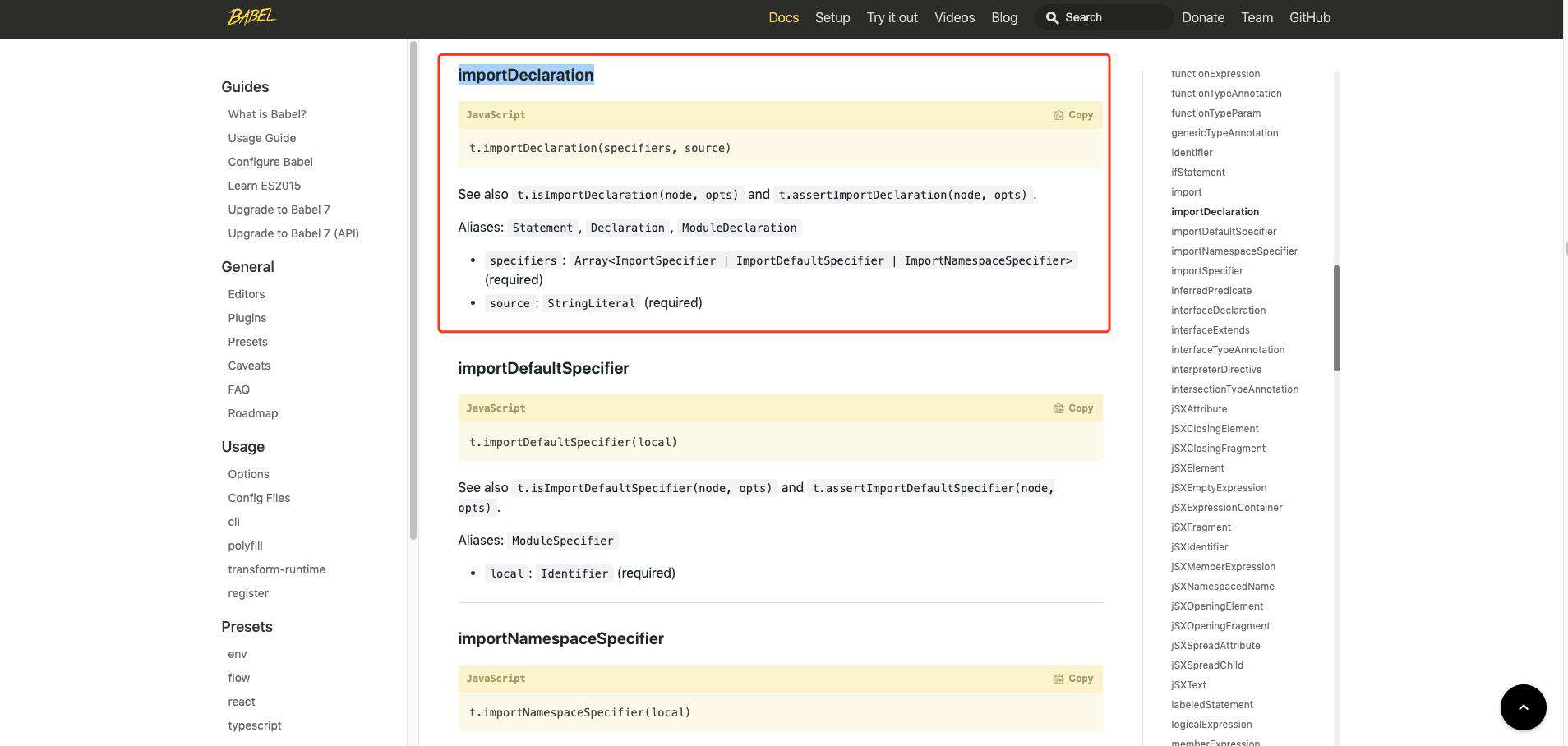Open the Videos nav item
The image size is (1568, 746).
(954, 17)
